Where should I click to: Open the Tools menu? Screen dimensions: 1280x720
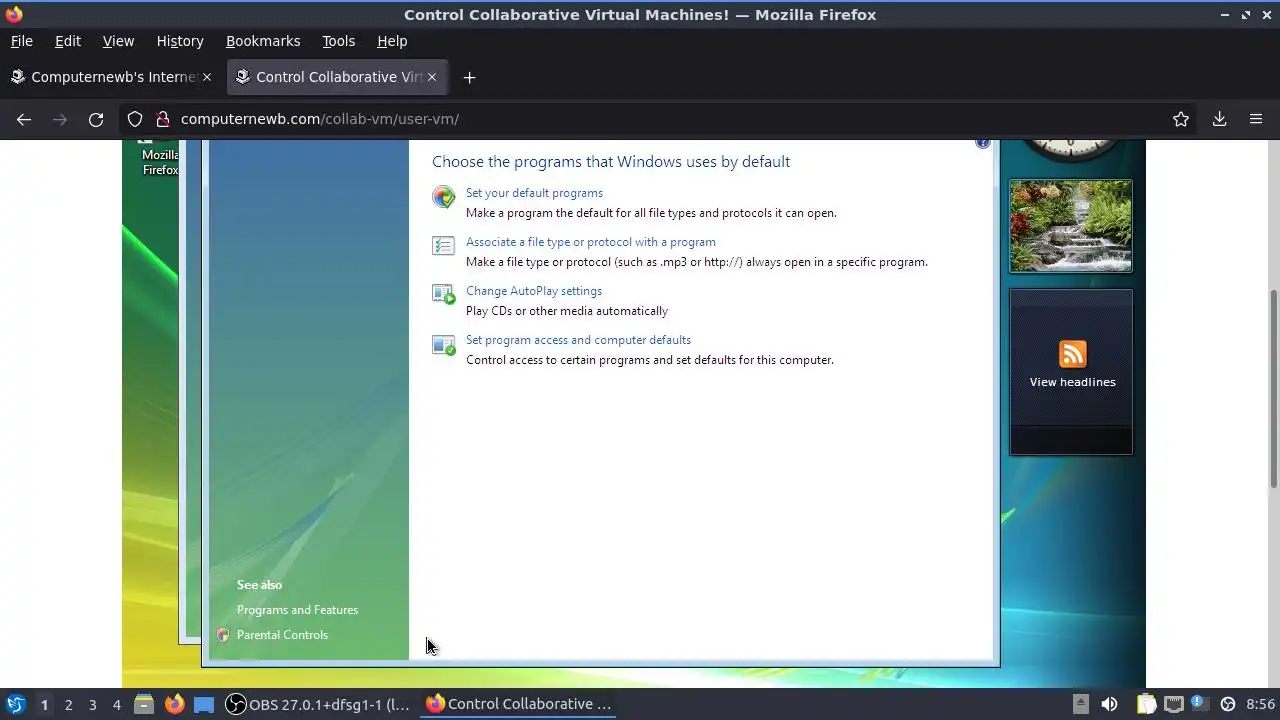(x=338, y=41)
